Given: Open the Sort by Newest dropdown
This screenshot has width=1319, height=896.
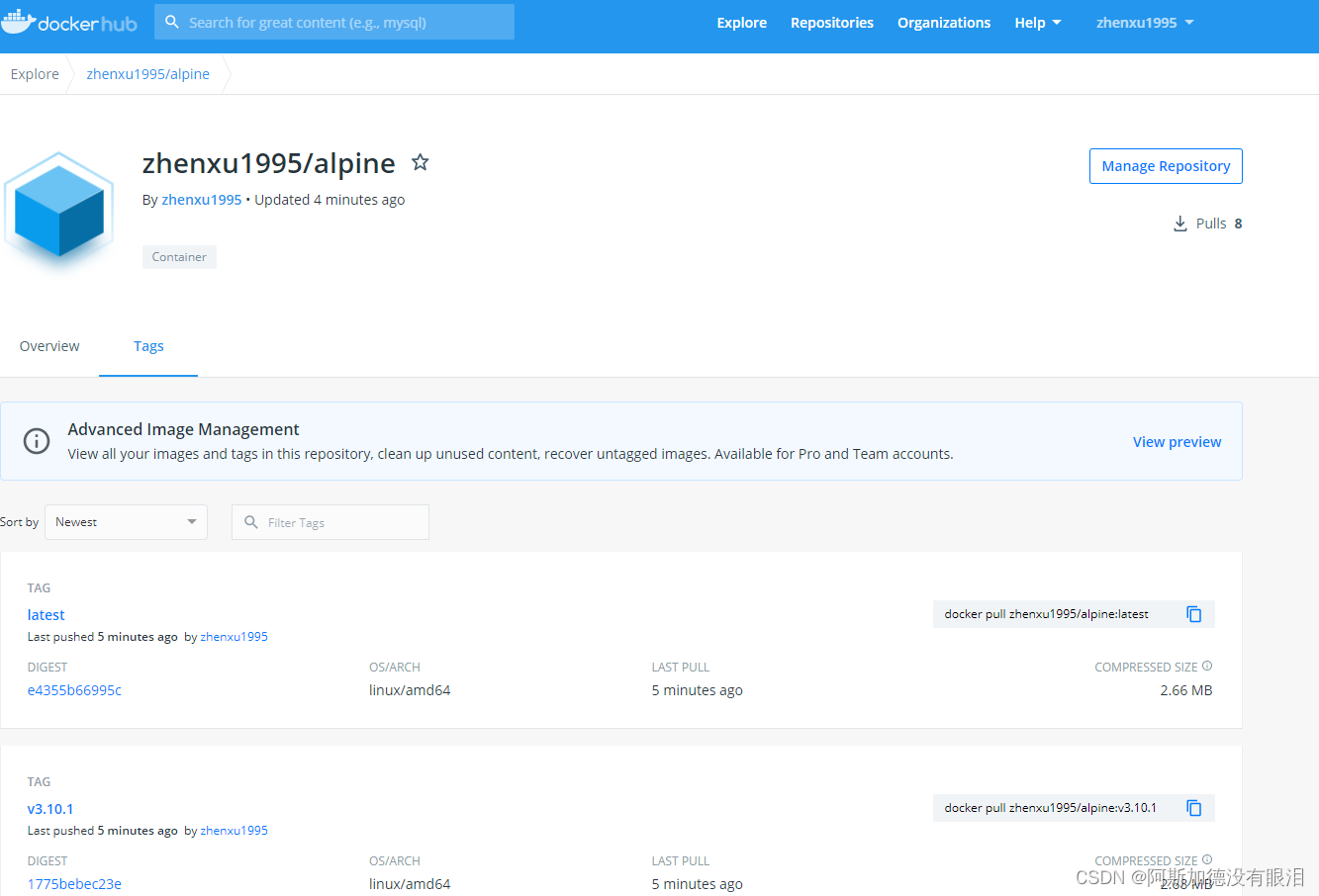Looking at the screenshot, I should point(125,521).
